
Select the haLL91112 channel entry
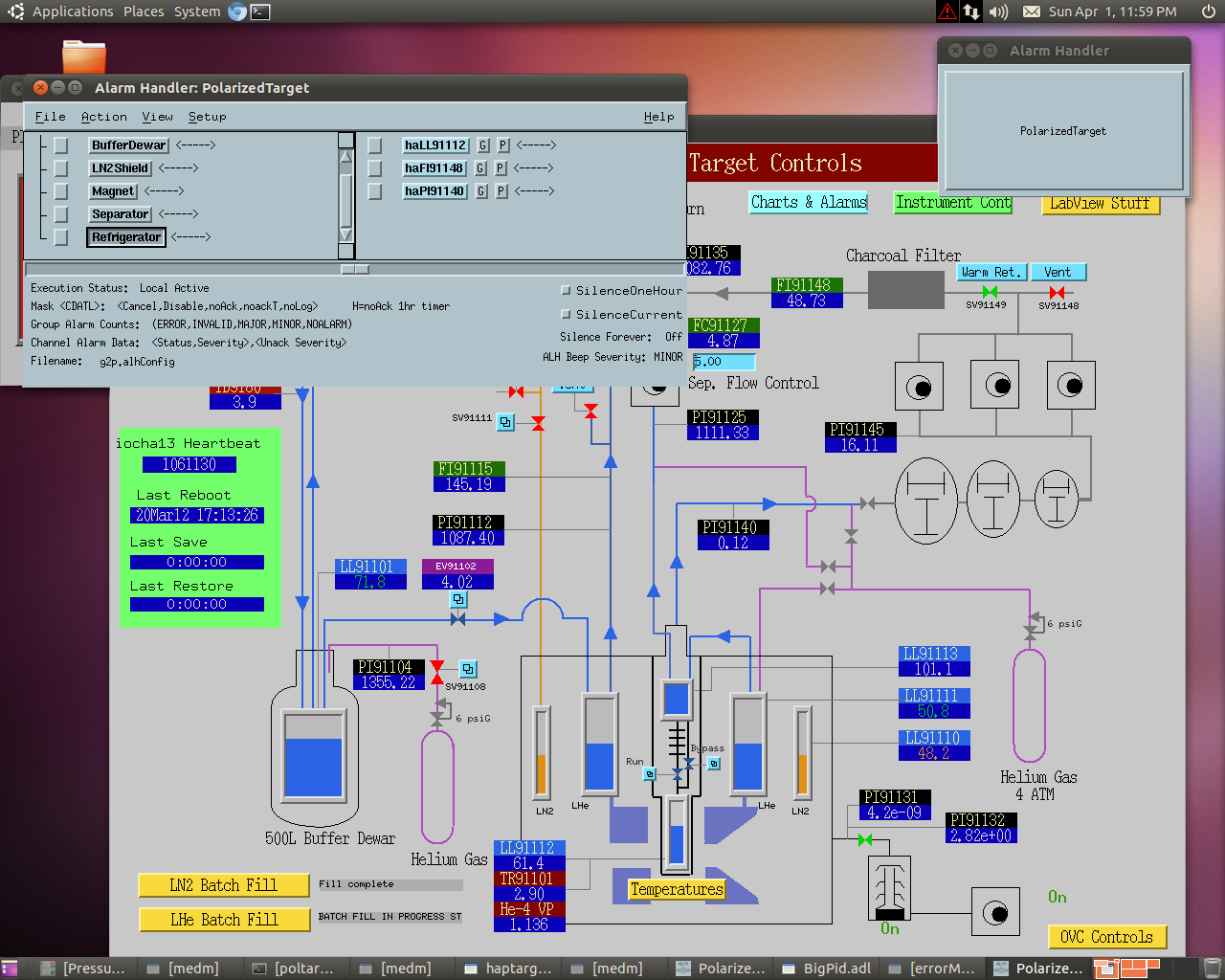pos(435,145)
